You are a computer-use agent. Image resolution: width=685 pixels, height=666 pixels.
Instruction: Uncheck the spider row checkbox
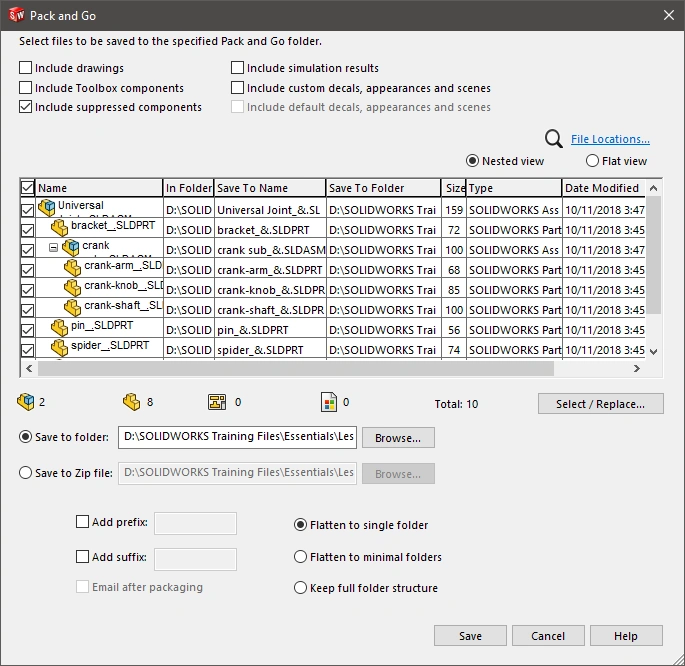27,350
